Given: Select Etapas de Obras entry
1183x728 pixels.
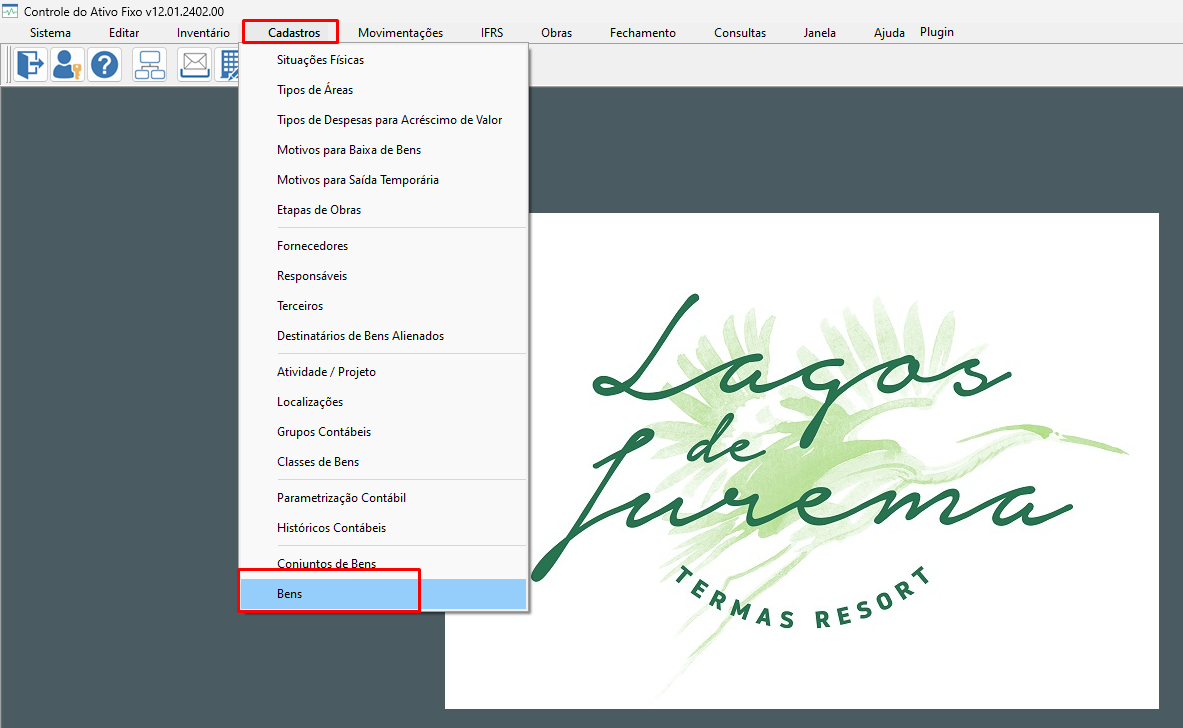Looking at the screenshot, I should (x=383, y=210).
